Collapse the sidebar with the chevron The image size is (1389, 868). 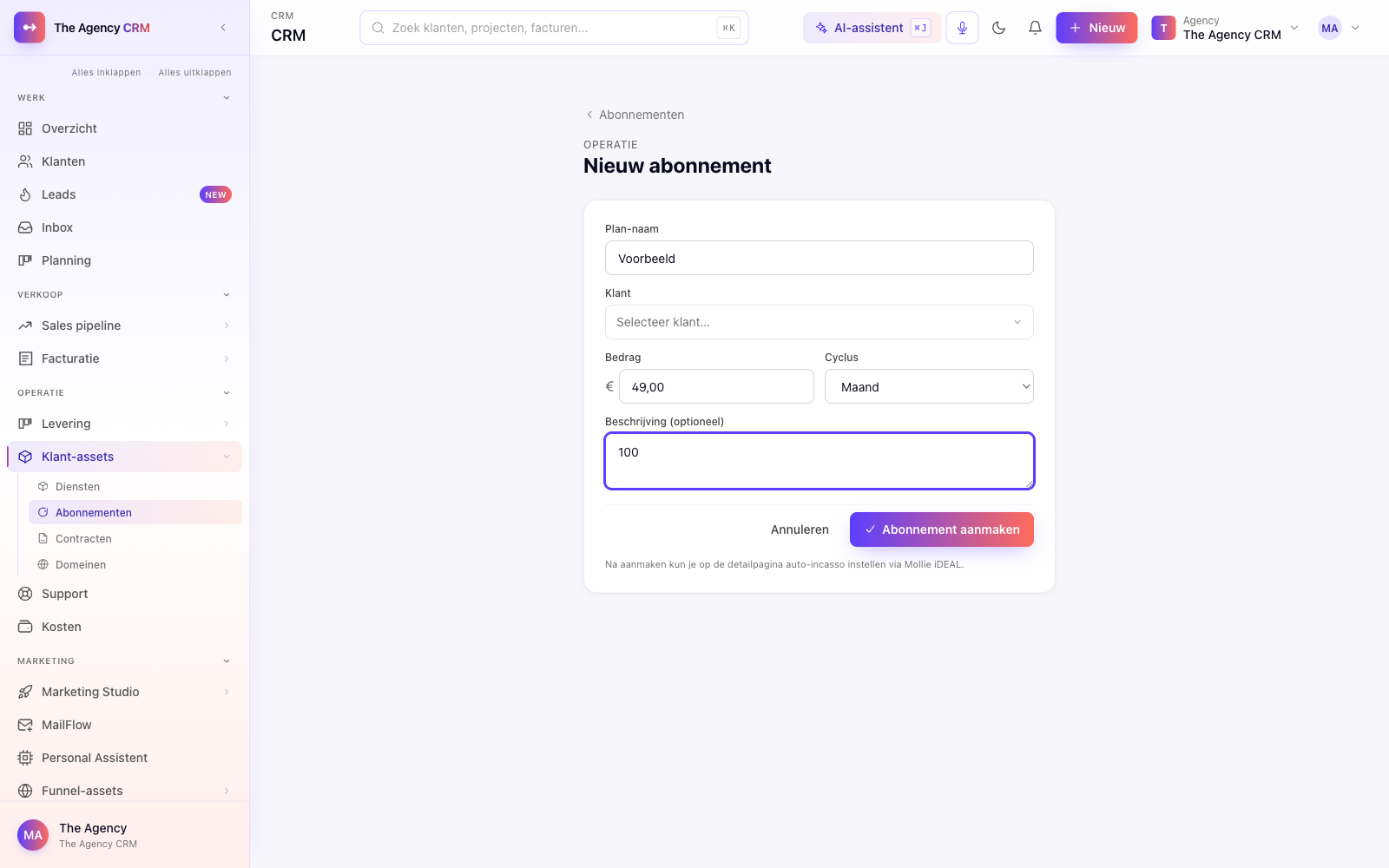pyautogui.click(x=223, y=28)
